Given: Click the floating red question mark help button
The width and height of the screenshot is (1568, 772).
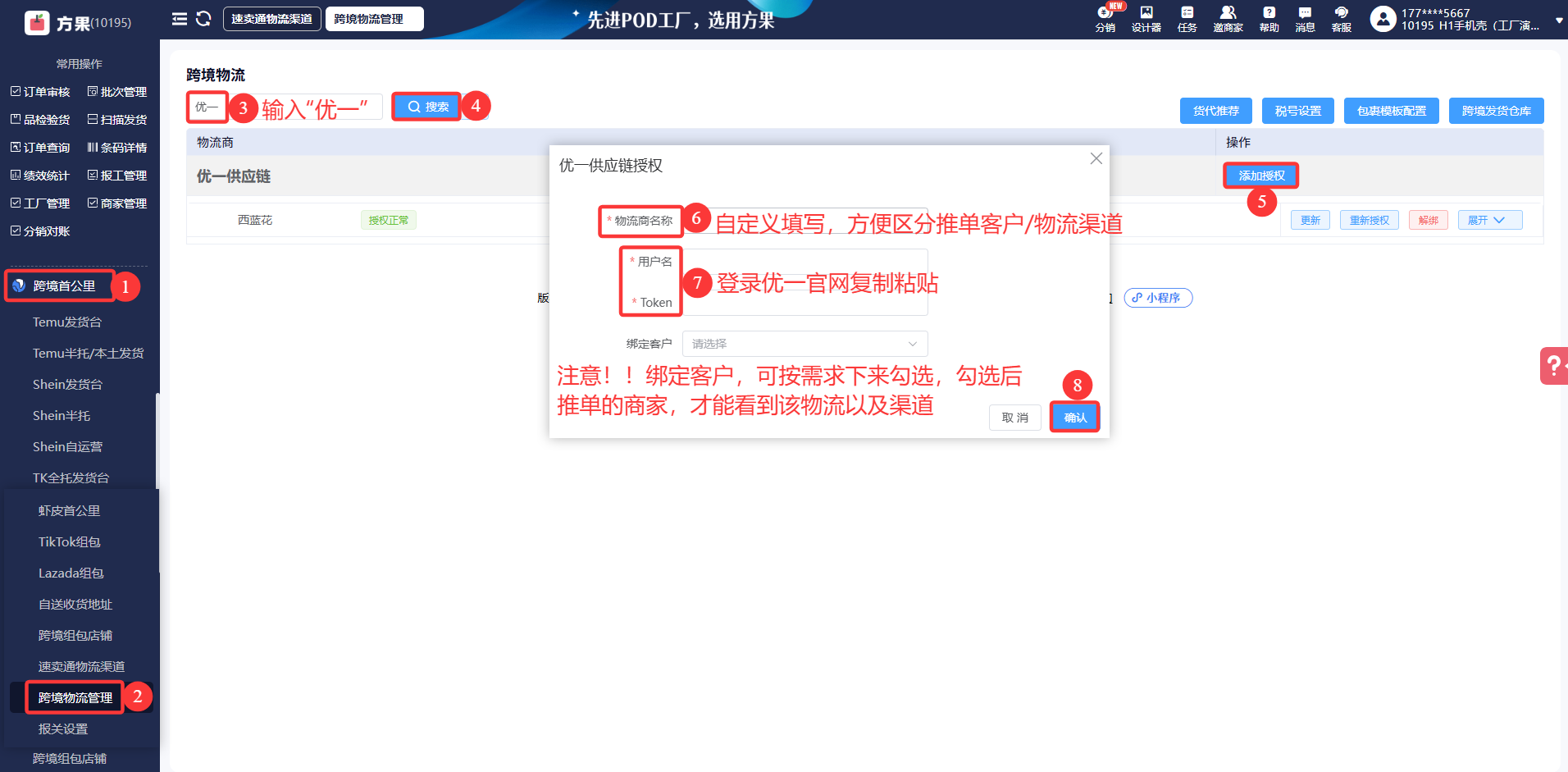Looking at the screenshot, I should [1554, 366].
